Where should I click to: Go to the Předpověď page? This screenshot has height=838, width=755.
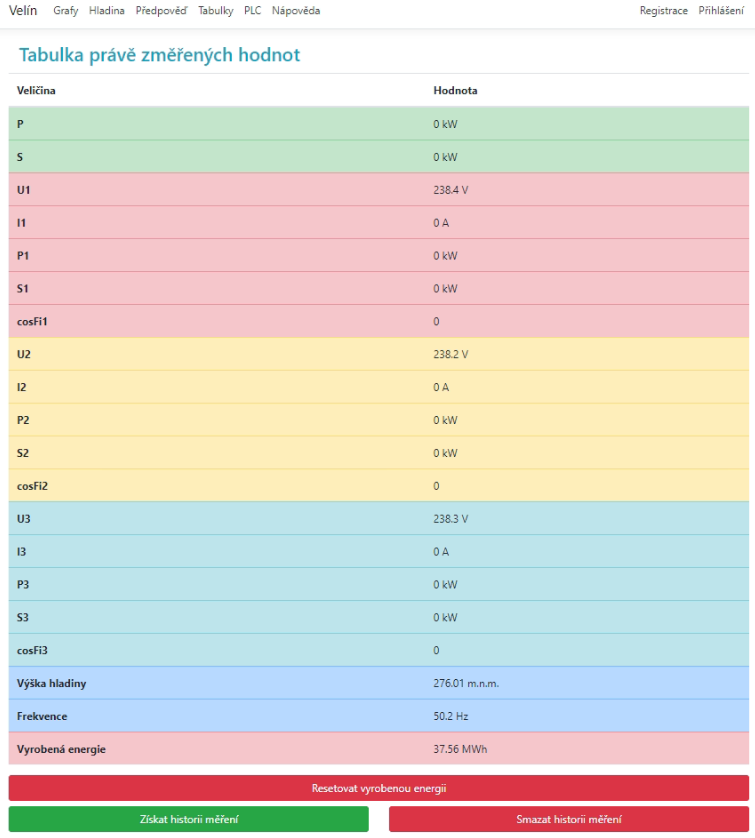[161, 11]
